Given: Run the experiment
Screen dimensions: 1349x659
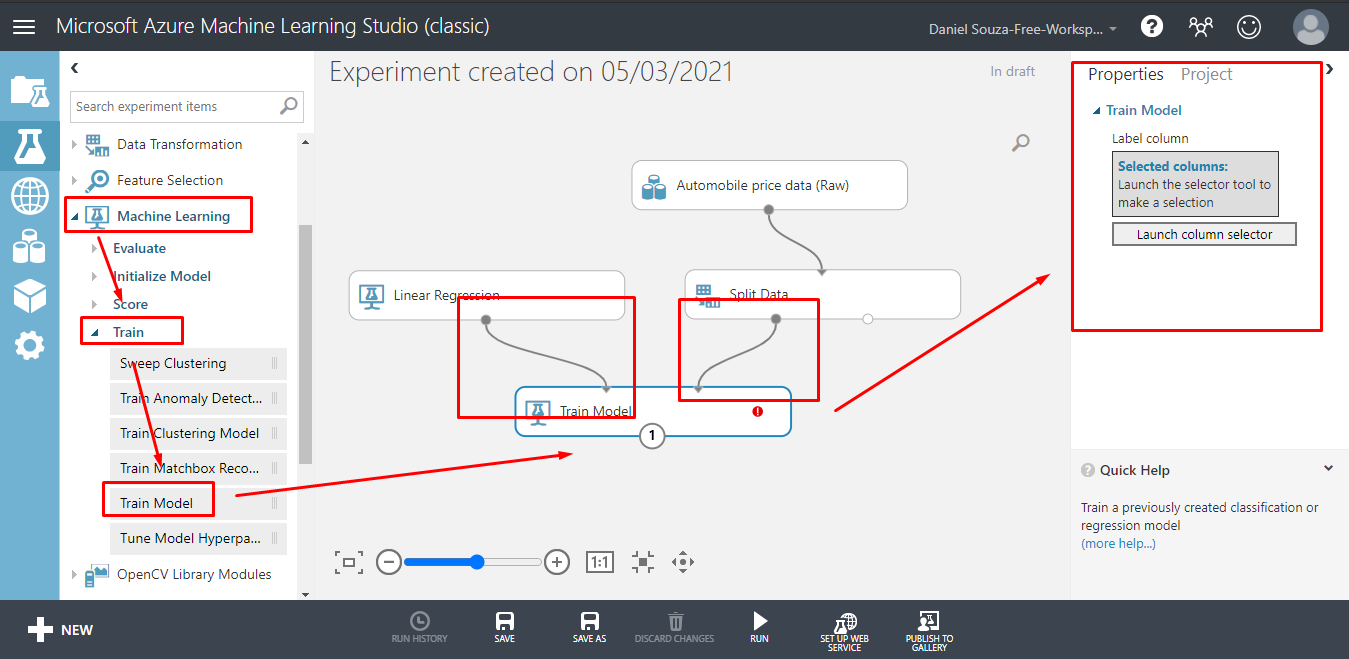Looking at the screenshot, I should 760,628.
